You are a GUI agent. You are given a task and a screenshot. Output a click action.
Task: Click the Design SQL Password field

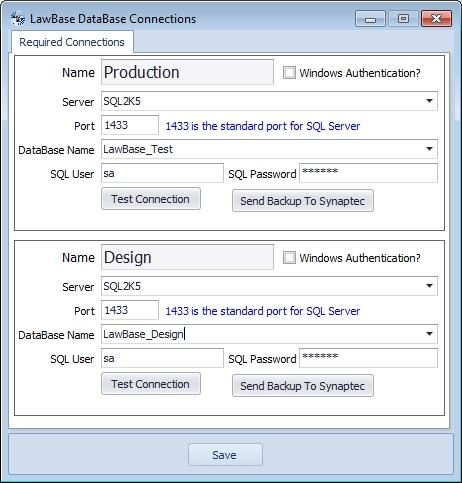[x=368, y=358]
